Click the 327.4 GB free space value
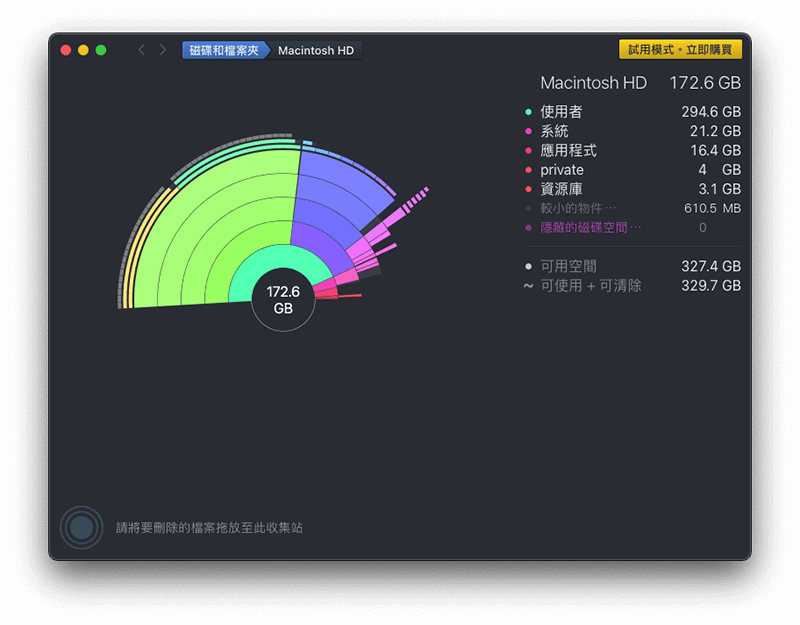The height and width of the screenshot is (625, 800). pyautogui.click(x=711, y=266)
